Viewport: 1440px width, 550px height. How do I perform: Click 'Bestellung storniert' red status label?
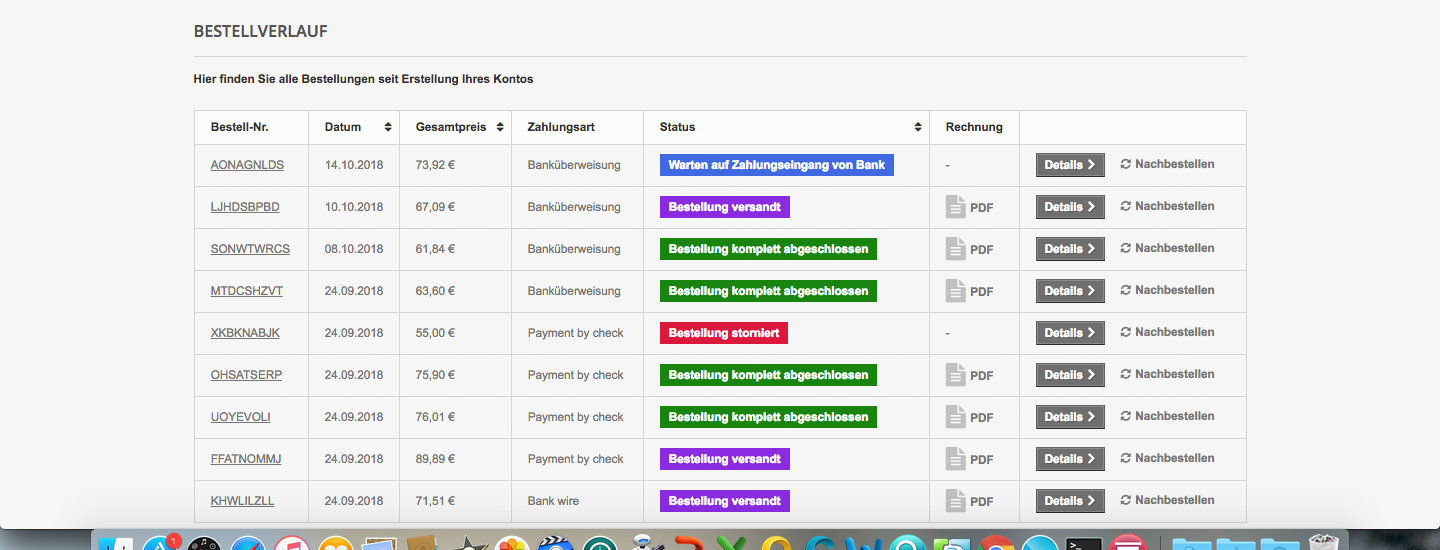tap(724, 333)
